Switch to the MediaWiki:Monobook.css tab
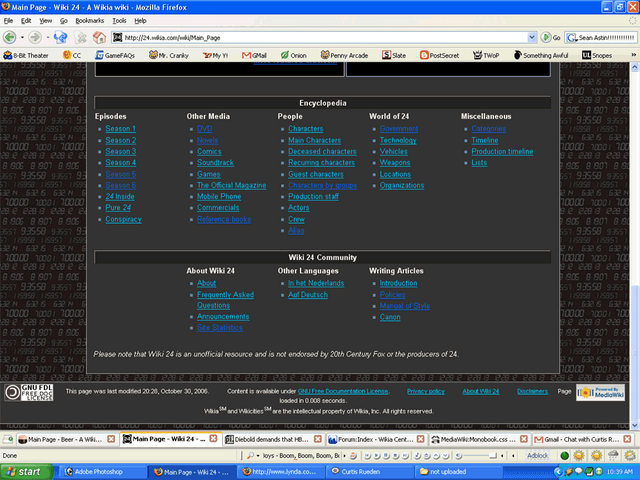640x480 pixels. click(x=479, y=439)
